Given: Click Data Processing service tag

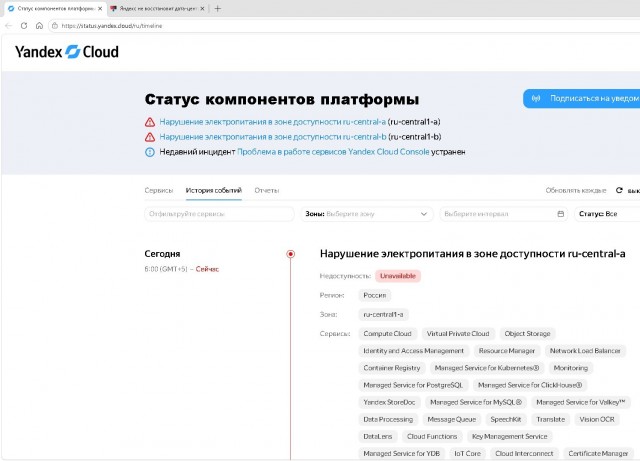Looking at the screenshot, I should tap(388, 419).
